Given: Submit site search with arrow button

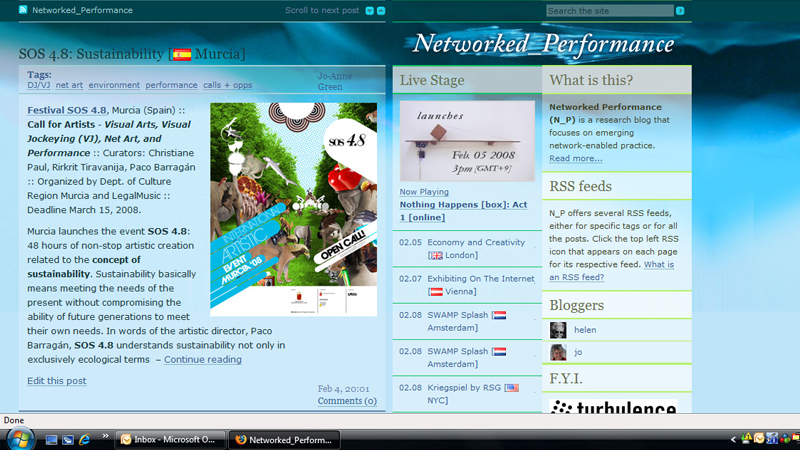Looking at the screenshot, I should 680,11.
